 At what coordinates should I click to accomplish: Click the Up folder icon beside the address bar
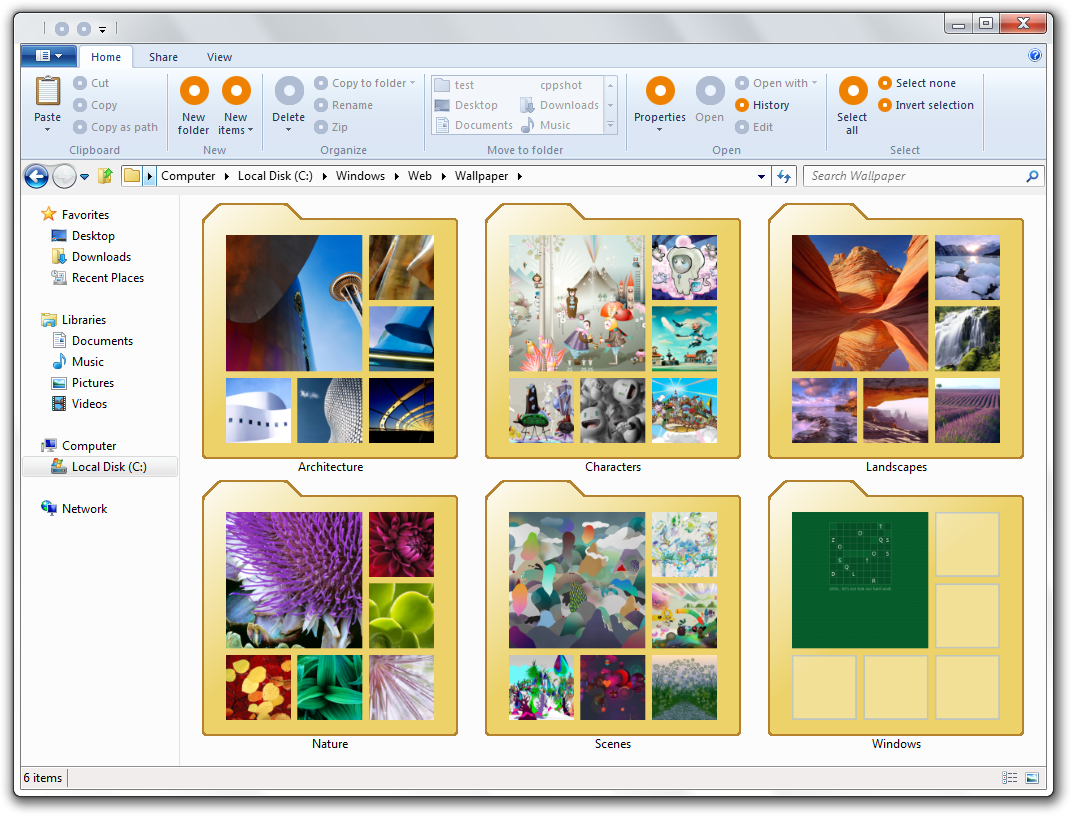pyautogui.click(x=105, y=177)
